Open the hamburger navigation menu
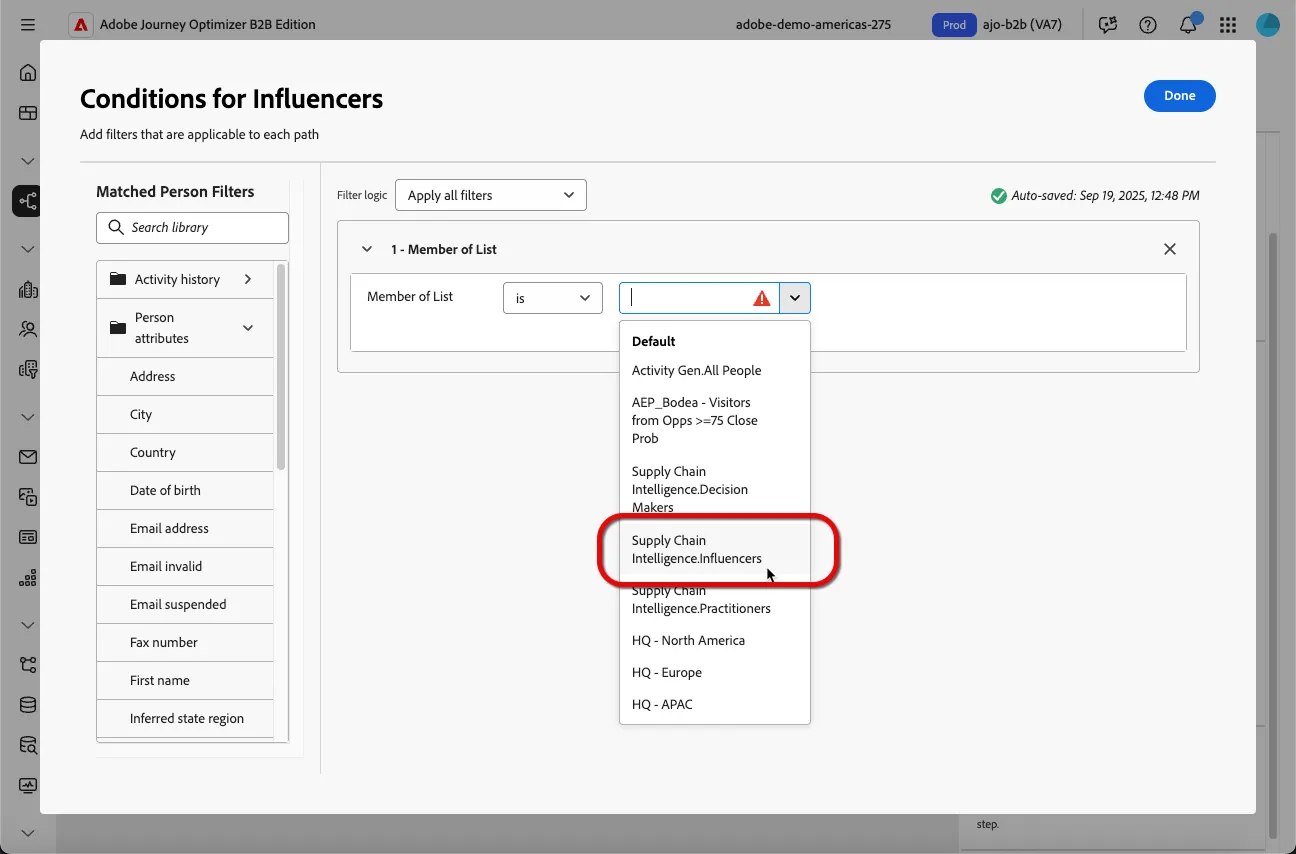 [28, 25]
